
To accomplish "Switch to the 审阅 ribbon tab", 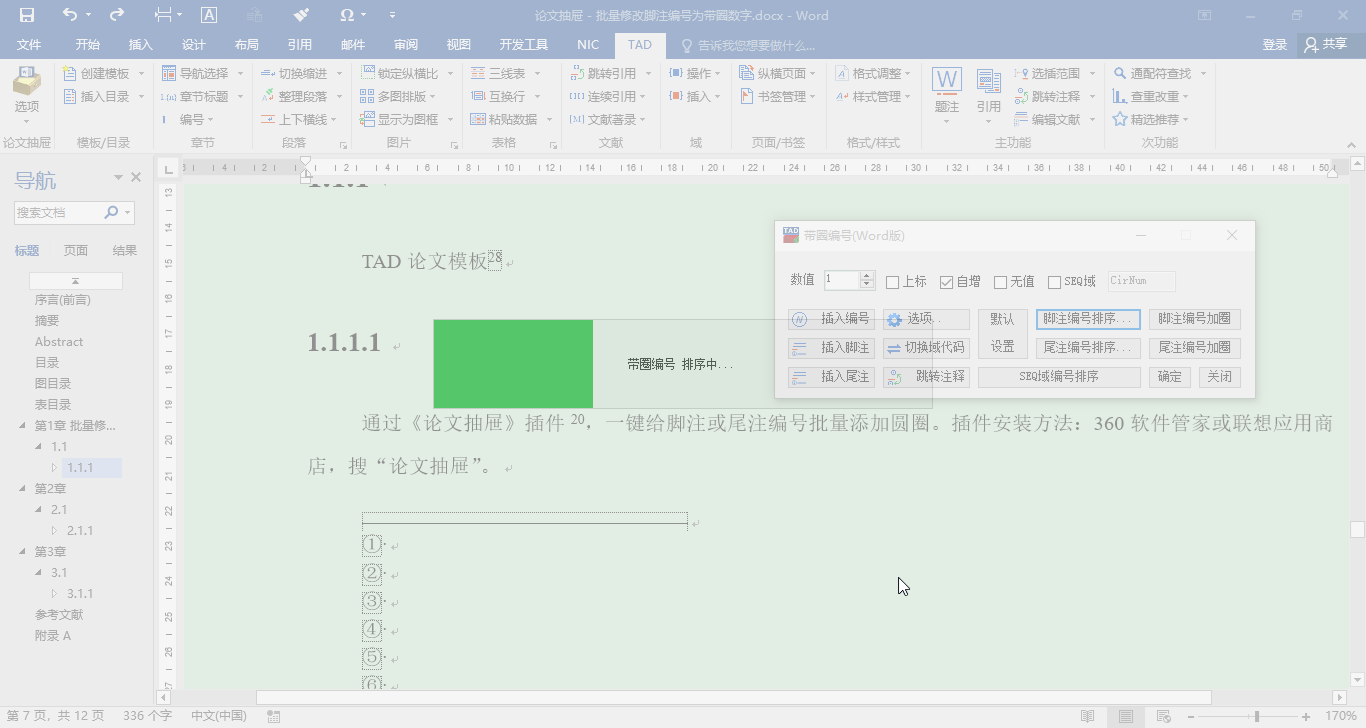I will (404, 45).
